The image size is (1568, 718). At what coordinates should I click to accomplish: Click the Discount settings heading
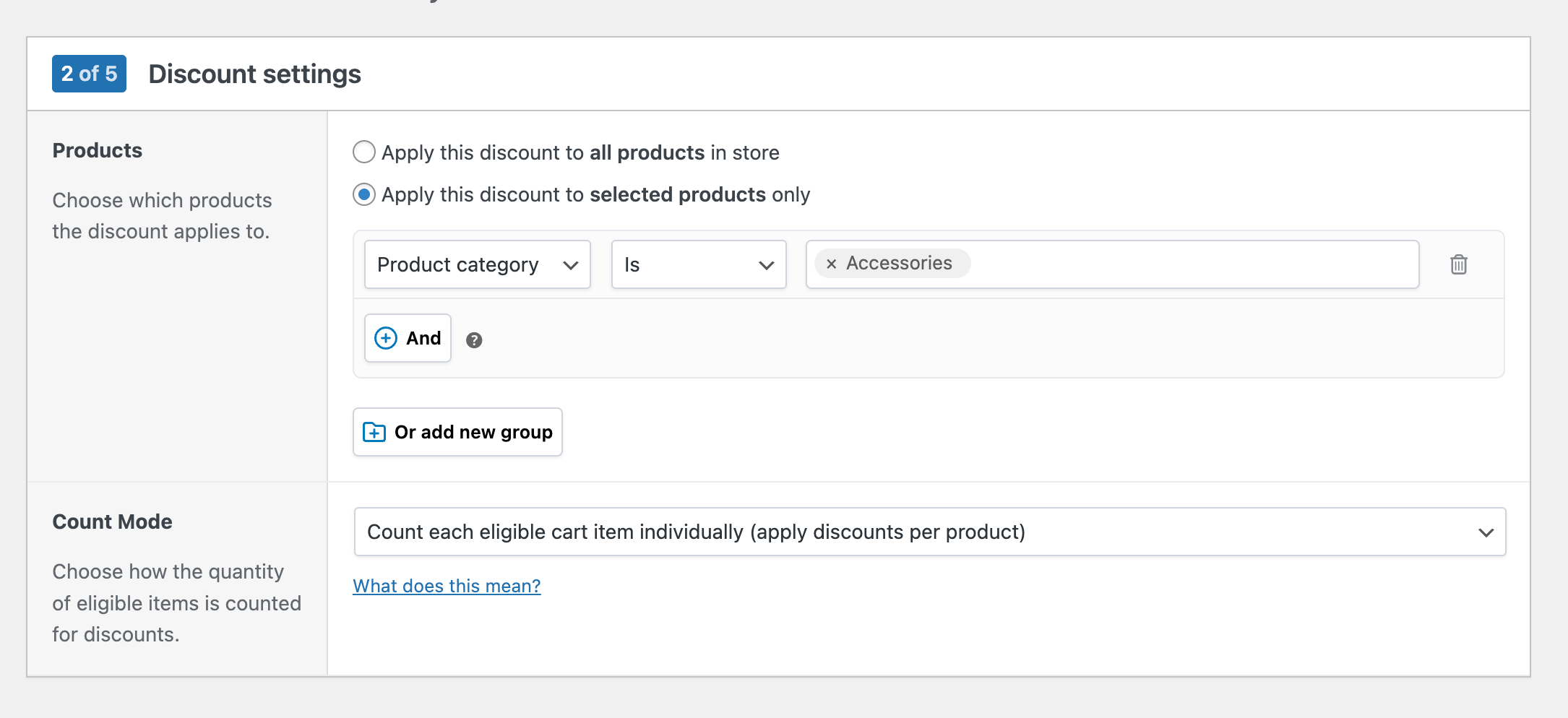pos(254,74)
